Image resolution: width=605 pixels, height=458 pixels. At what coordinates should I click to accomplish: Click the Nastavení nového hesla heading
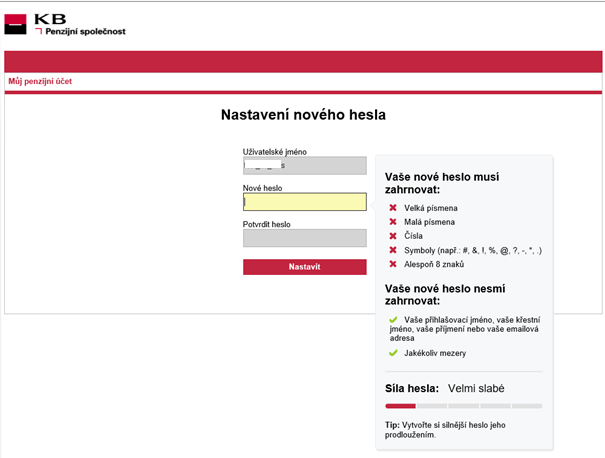pyautogui.click(x=302, y=115)
